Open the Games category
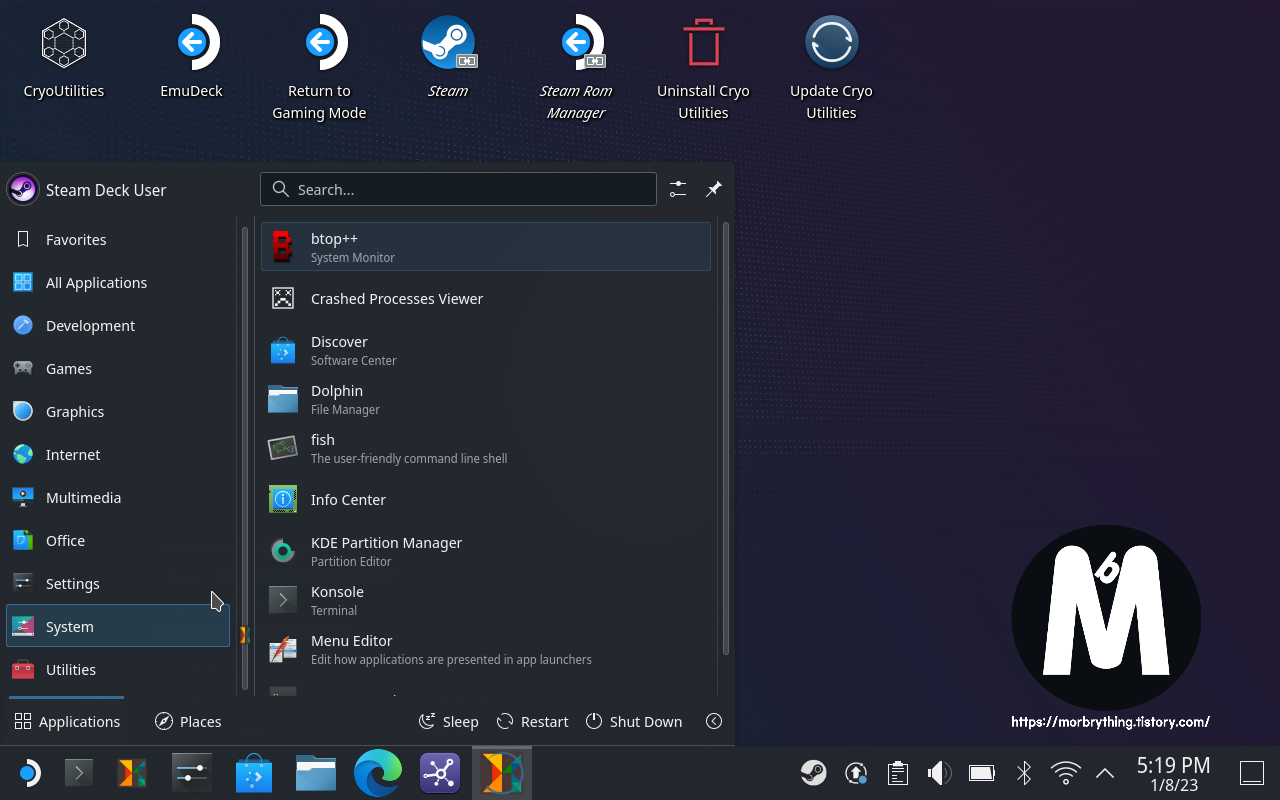Viewport: 1280px width, 800px height. [118, 369]
